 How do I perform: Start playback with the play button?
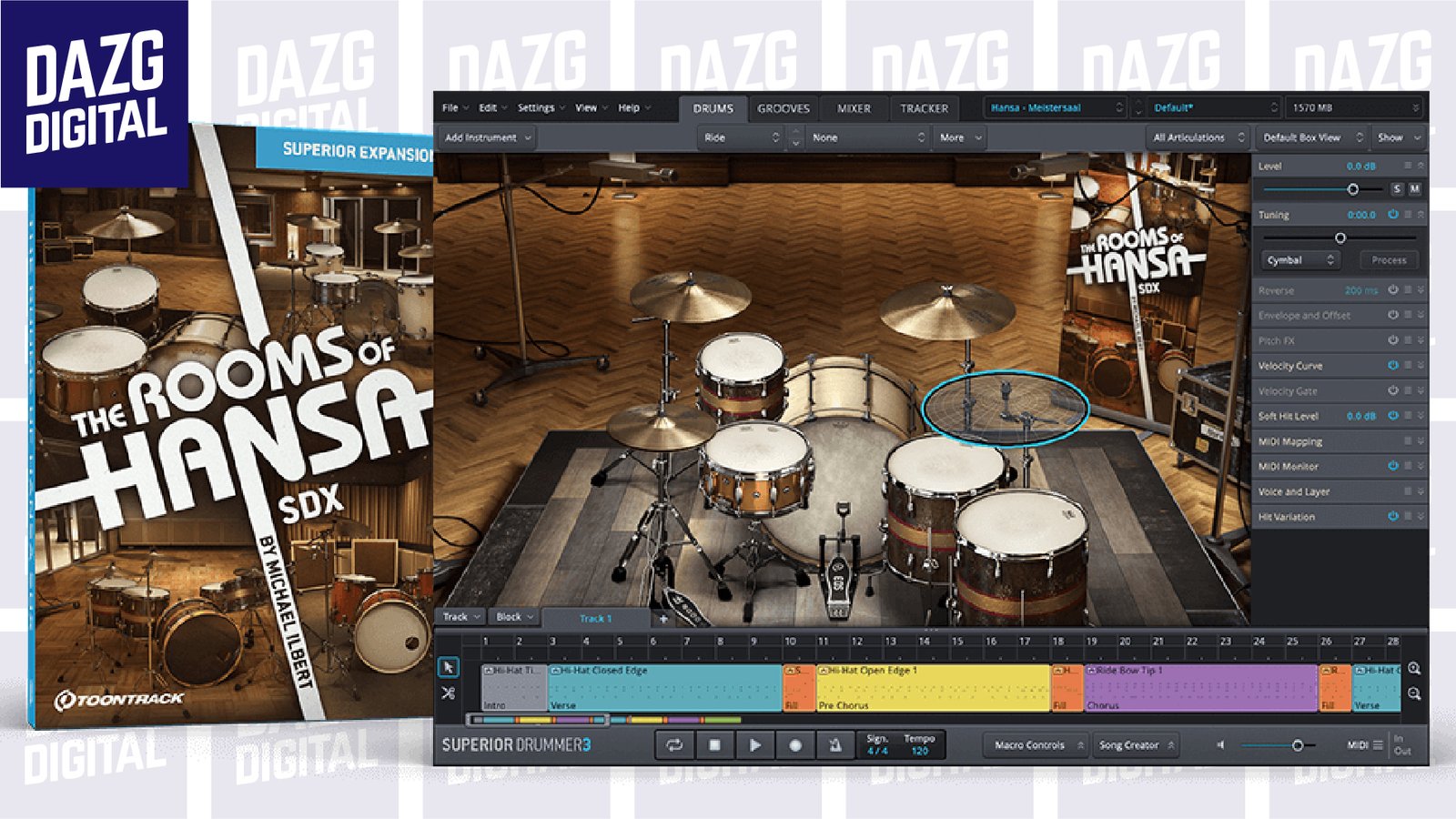coord(754,745)
